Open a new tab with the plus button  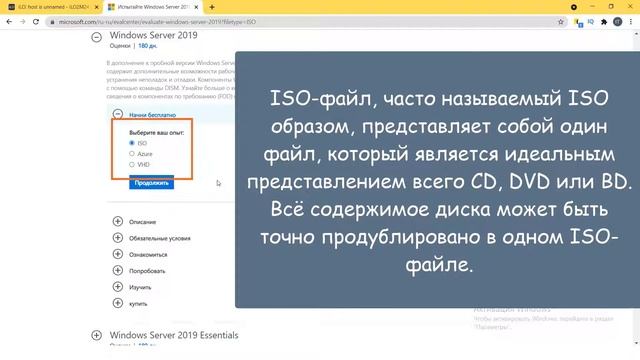[x=212, y=7]
